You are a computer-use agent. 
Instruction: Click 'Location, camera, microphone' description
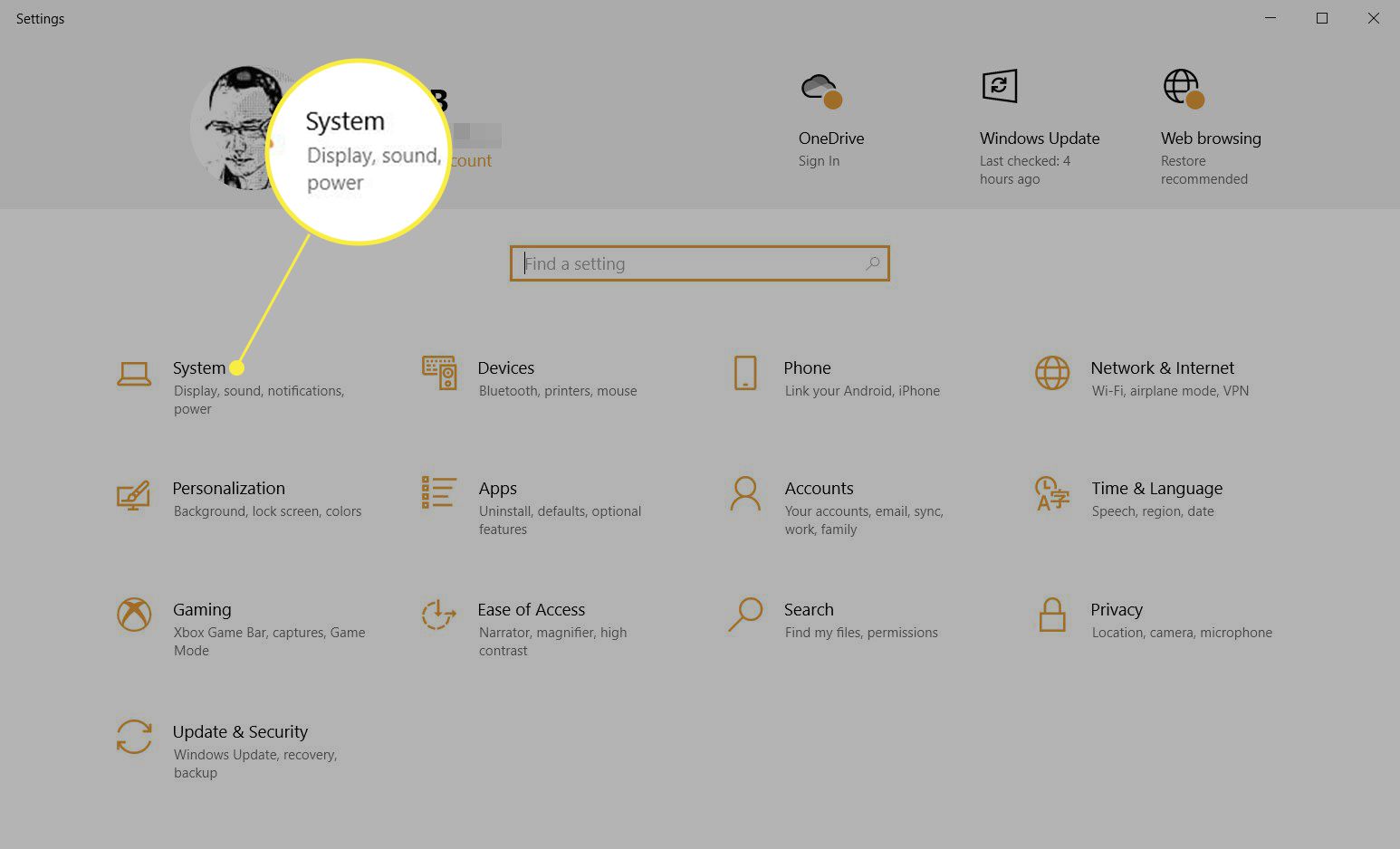[1182, 633]
